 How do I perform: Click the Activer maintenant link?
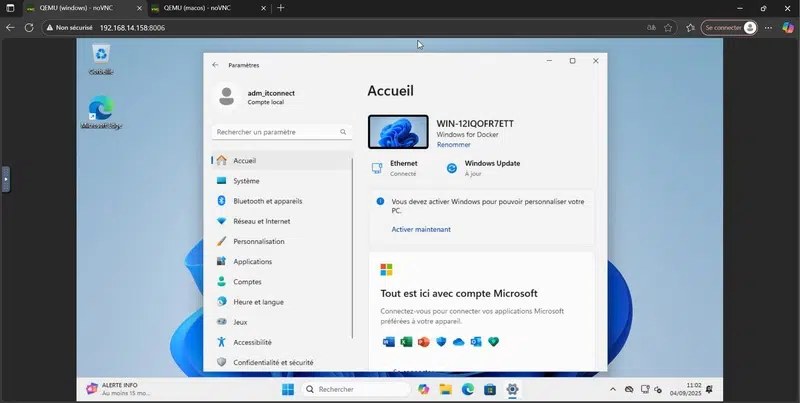(x=420, y=229)
